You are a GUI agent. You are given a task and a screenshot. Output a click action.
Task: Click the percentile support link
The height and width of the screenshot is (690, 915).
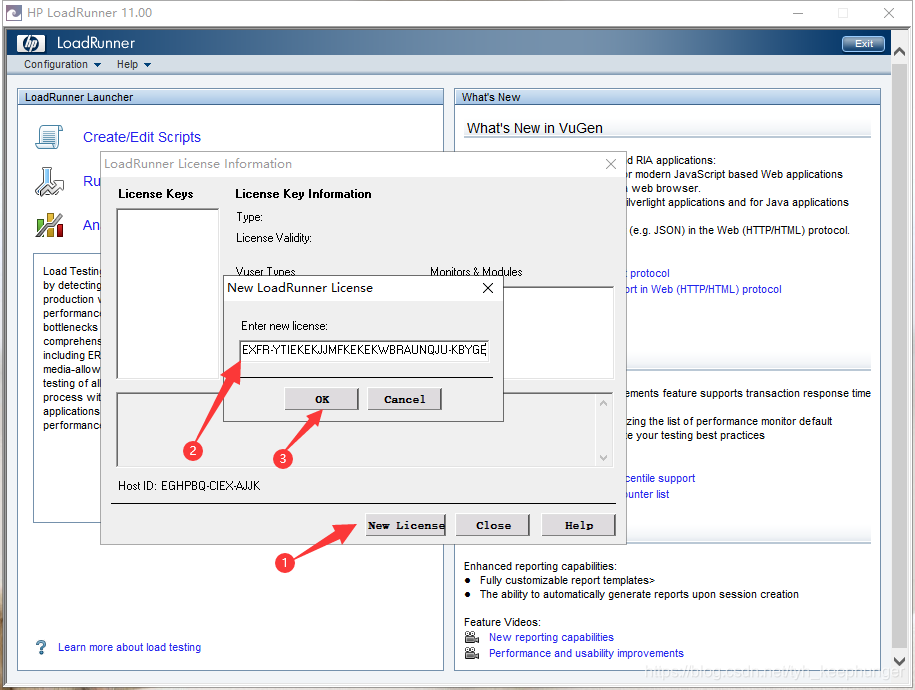(659, 478)
